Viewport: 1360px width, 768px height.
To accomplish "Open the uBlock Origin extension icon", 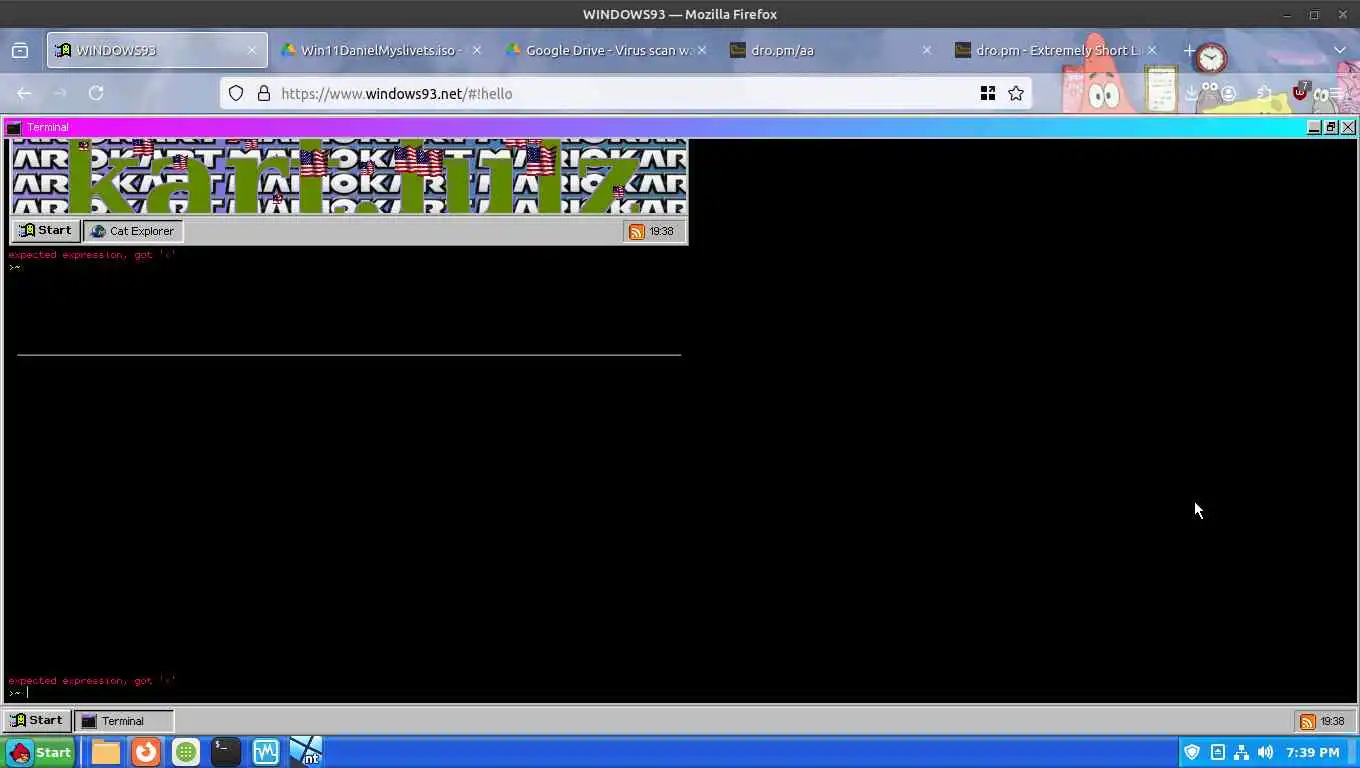I will click(x=1300, y=92).
